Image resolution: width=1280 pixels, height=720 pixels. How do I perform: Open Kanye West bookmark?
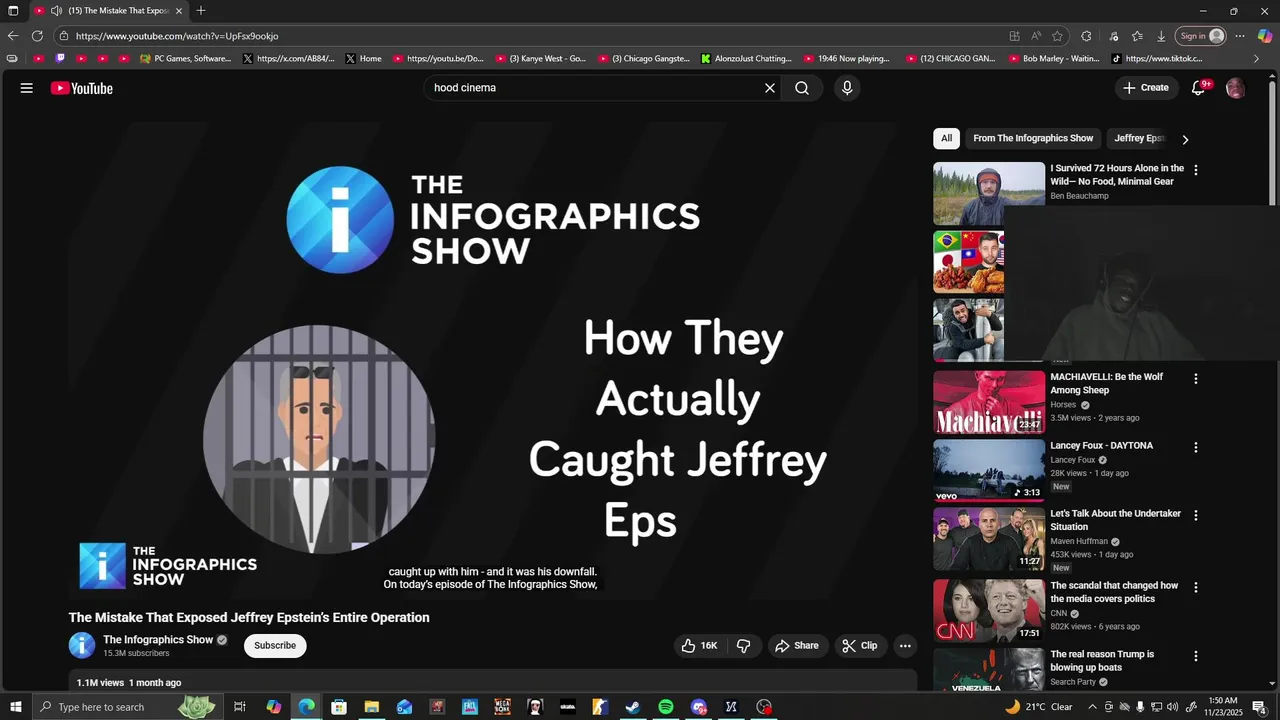pos(541,59)
